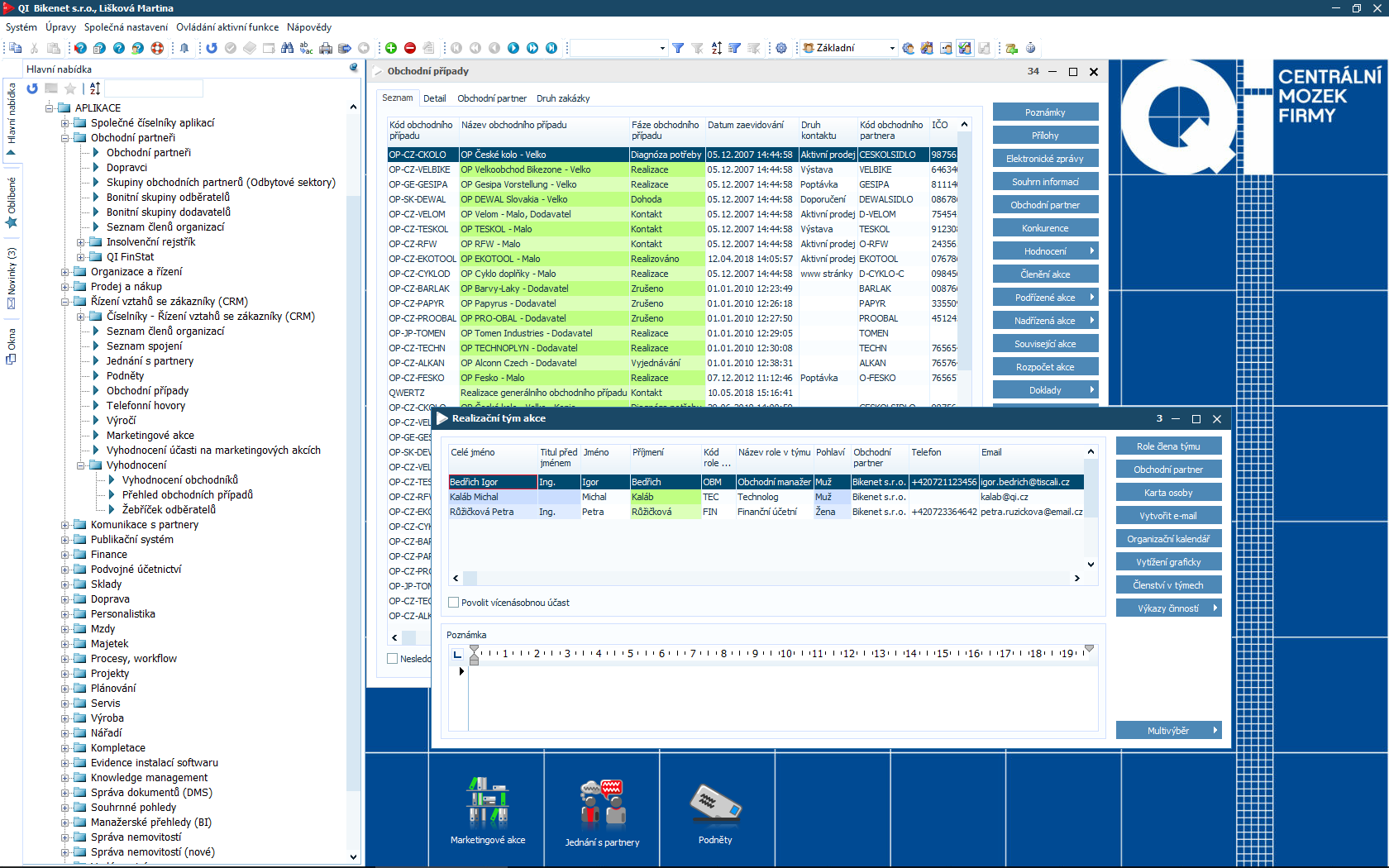Click the Vytvořit e-mail button

[1167, 516]
